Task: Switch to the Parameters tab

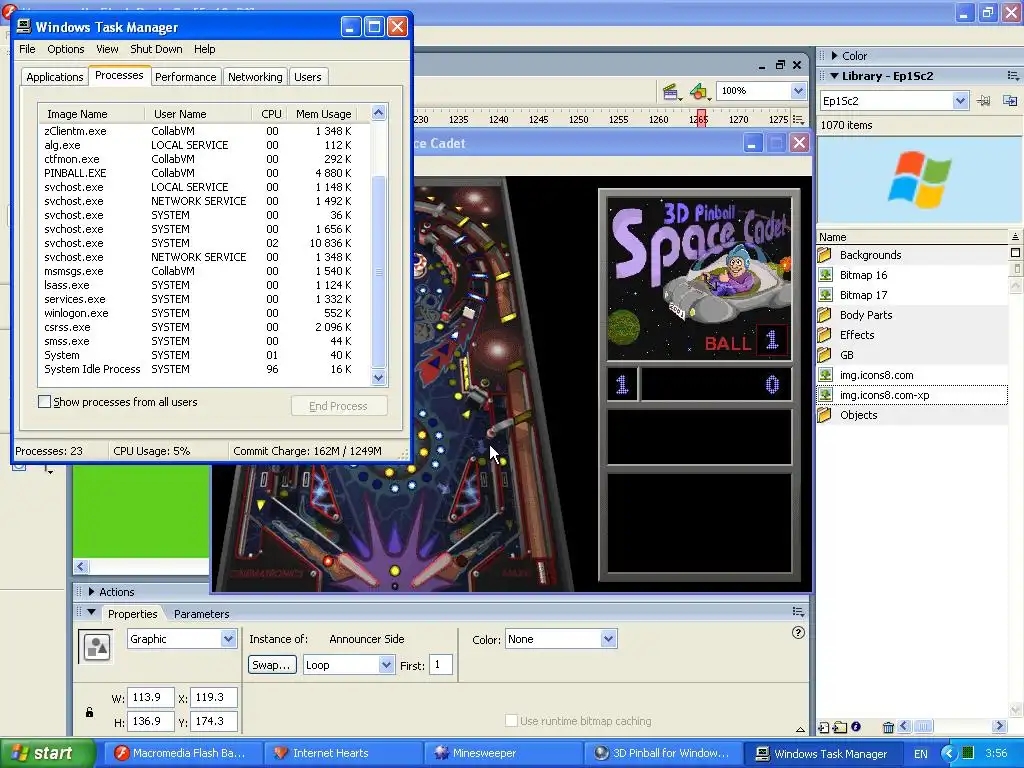Action: click(201, 614)
